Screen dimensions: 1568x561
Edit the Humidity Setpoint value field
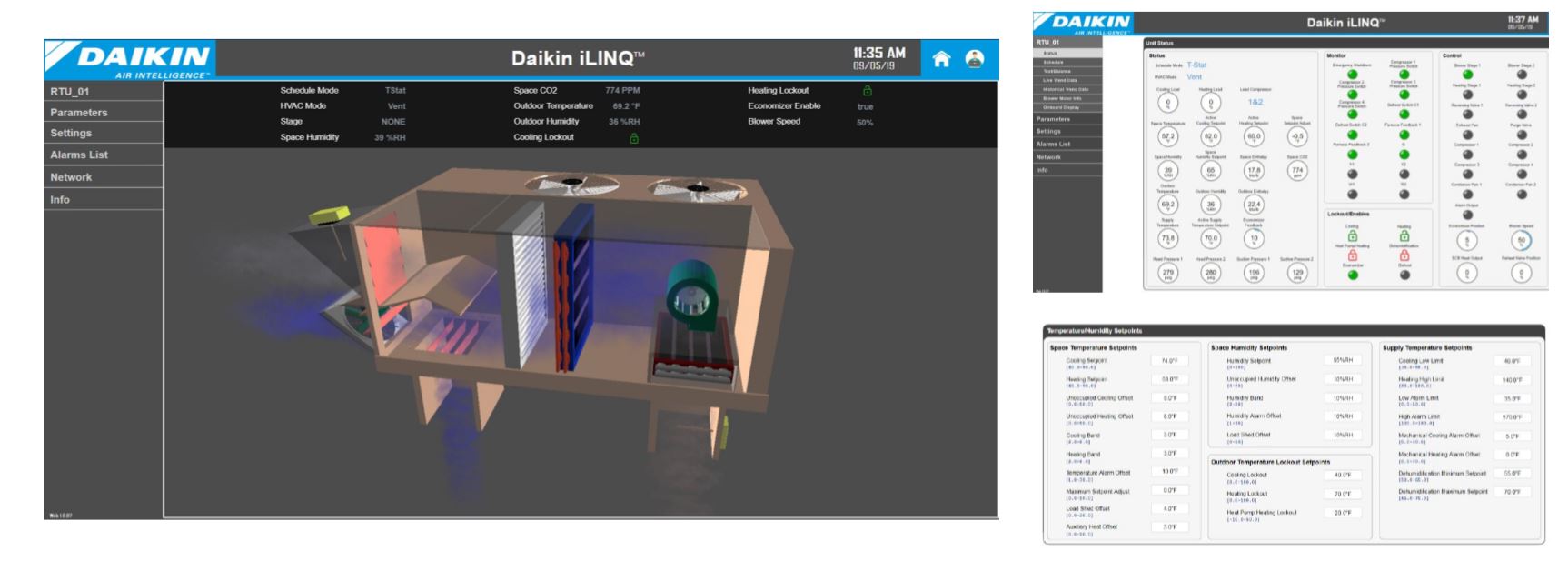[x=1343, y=361]
